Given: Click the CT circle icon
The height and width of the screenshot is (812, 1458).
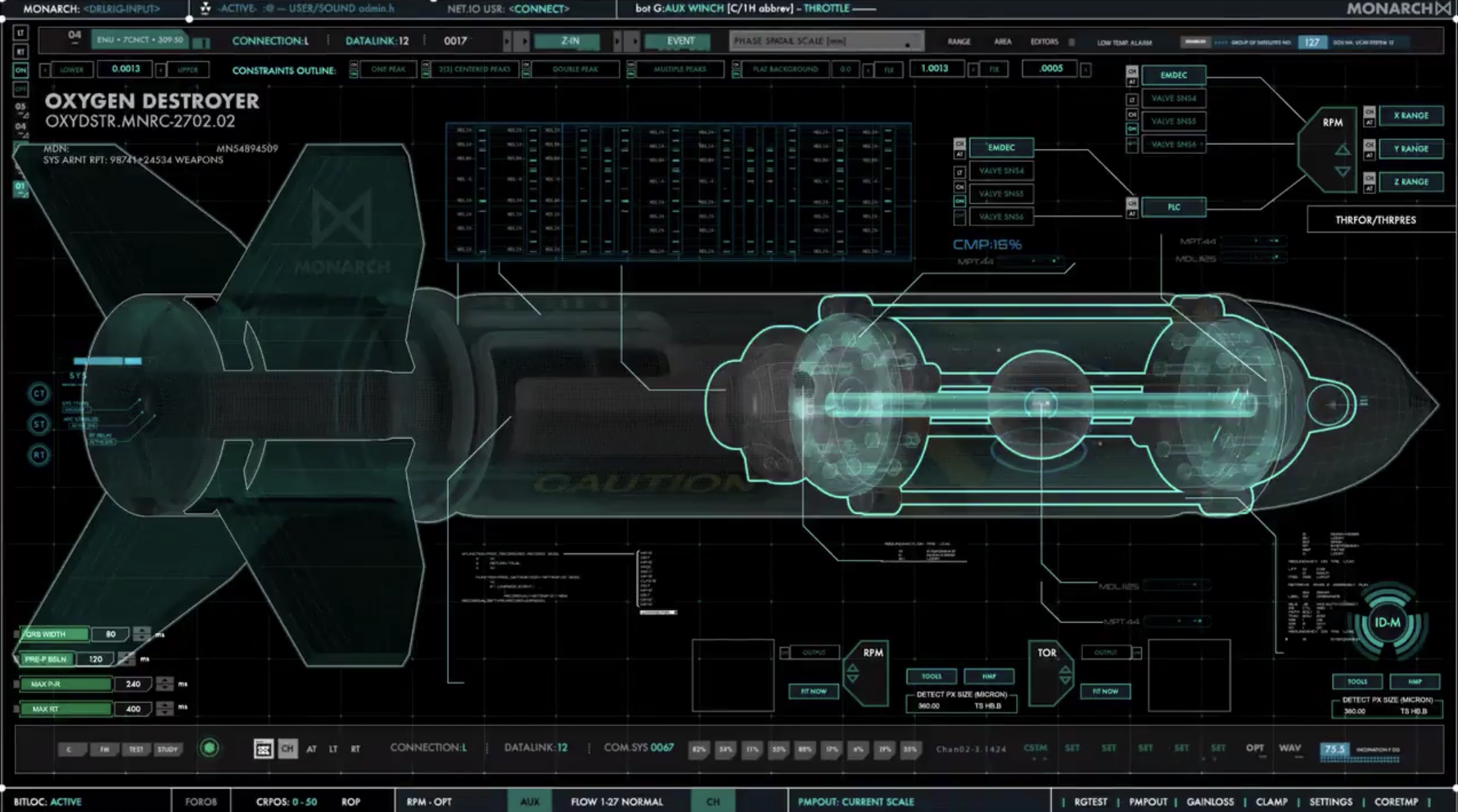Looking at the screenshot, I should (39, 393).
